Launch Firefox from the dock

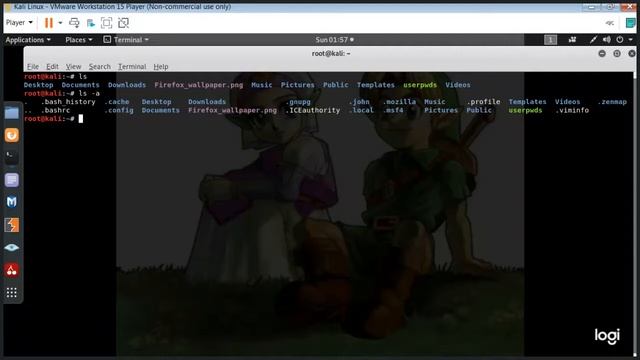[x=11, y=135]
